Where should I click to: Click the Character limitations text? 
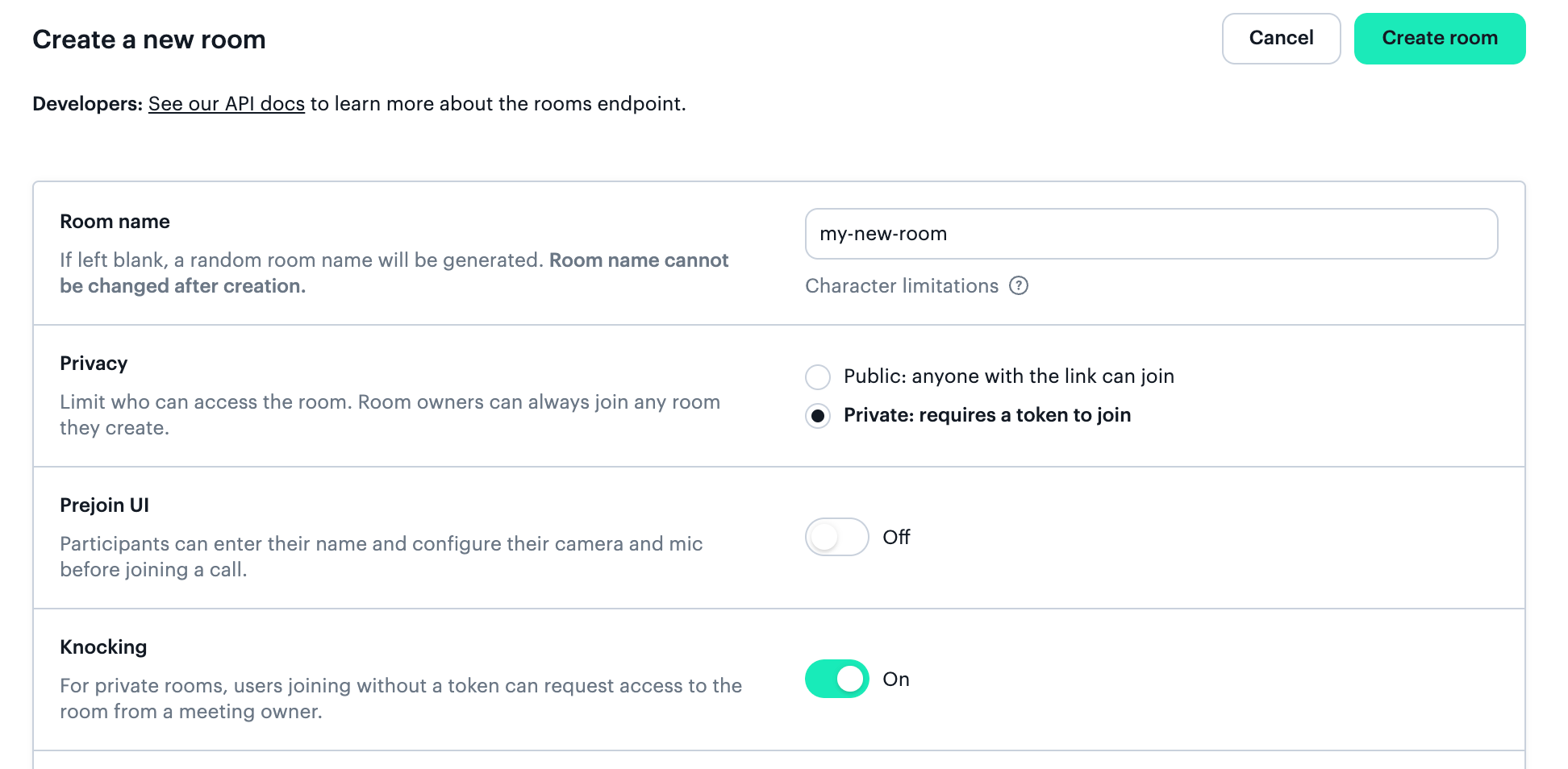[x=902, y=286]
